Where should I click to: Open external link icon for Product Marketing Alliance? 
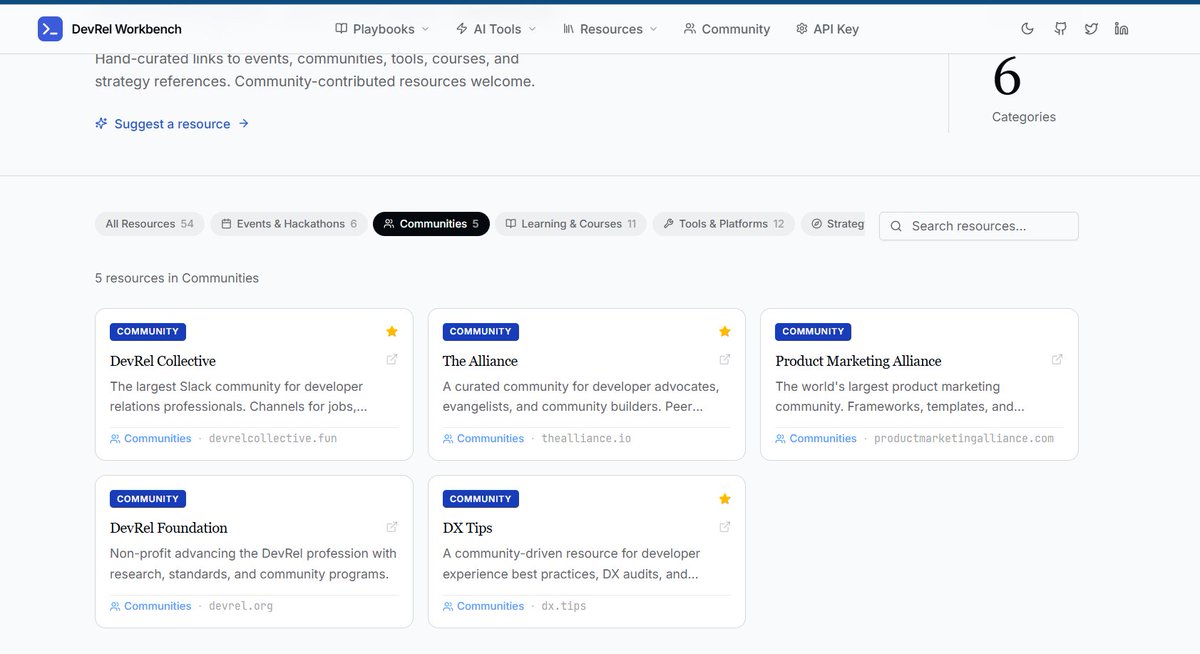click(x=1057, y=360)
